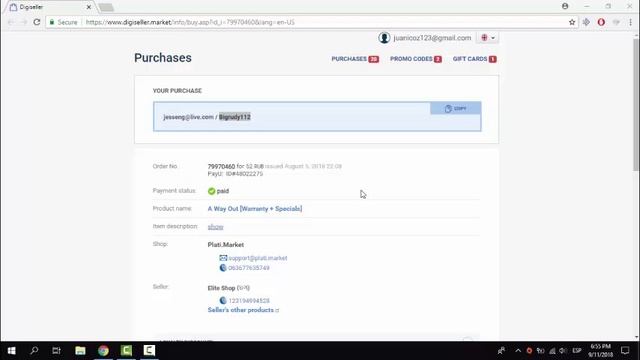Click the Secure padlock indicator

tap(63, 22)
